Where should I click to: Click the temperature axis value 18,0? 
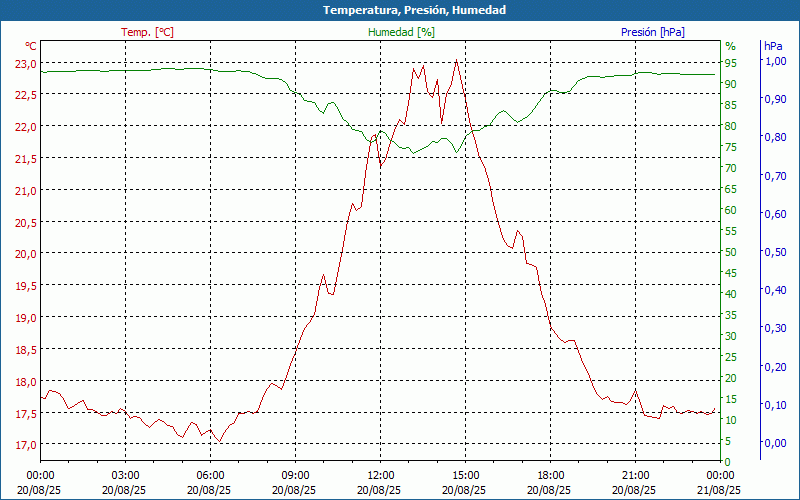click(x=27, y=381)
